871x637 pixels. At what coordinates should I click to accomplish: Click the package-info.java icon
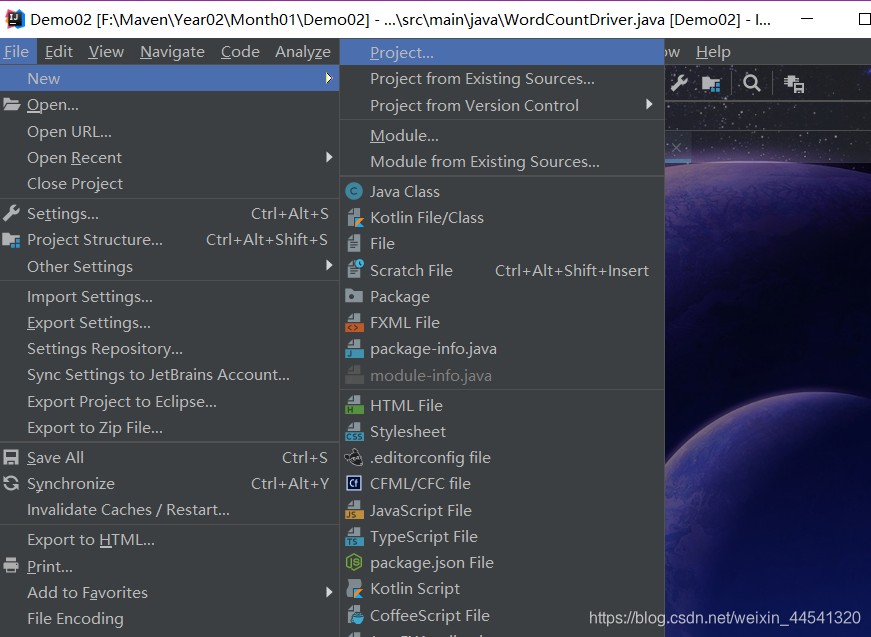pos(354,348)
